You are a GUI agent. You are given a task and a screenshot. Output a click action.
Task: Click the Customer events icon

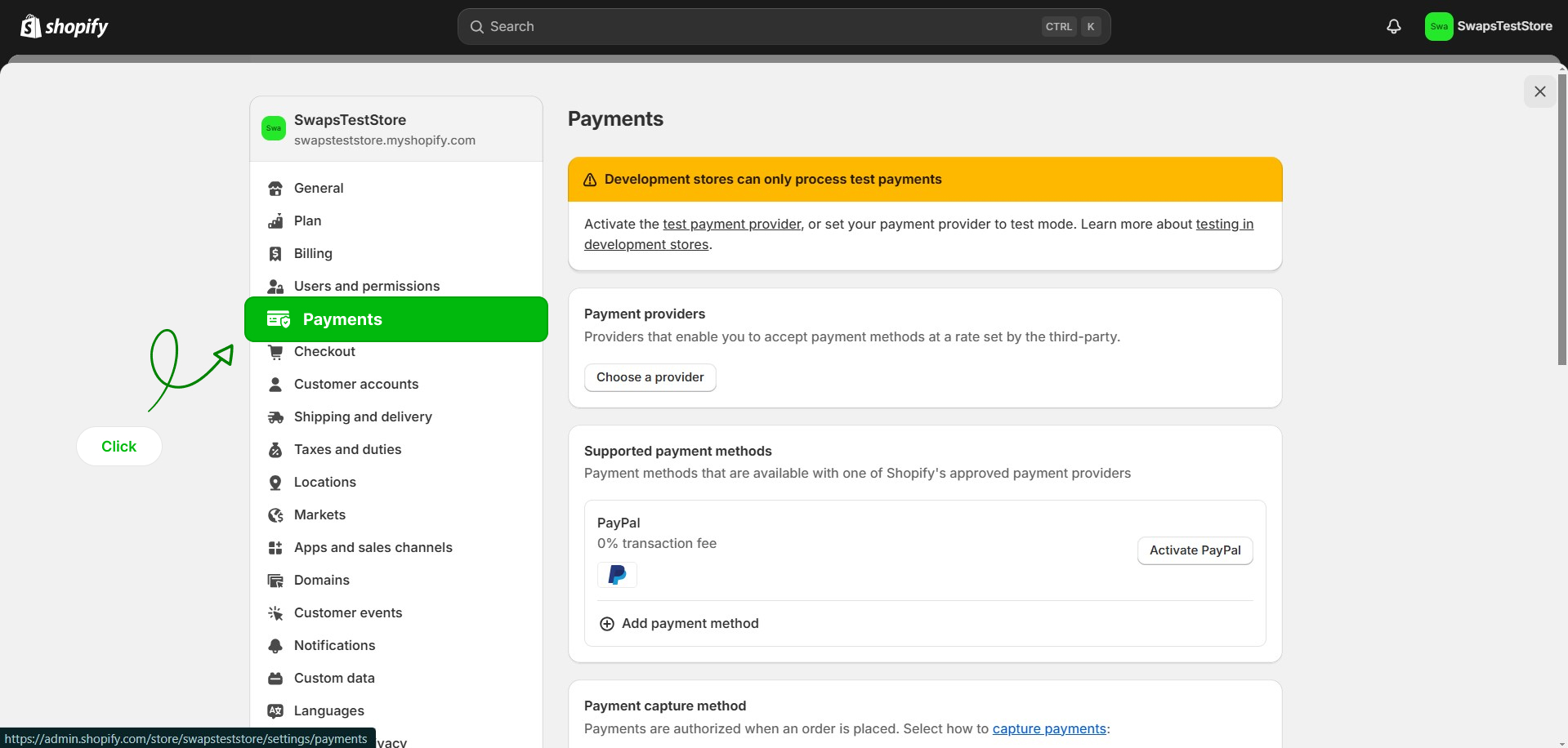275,613
